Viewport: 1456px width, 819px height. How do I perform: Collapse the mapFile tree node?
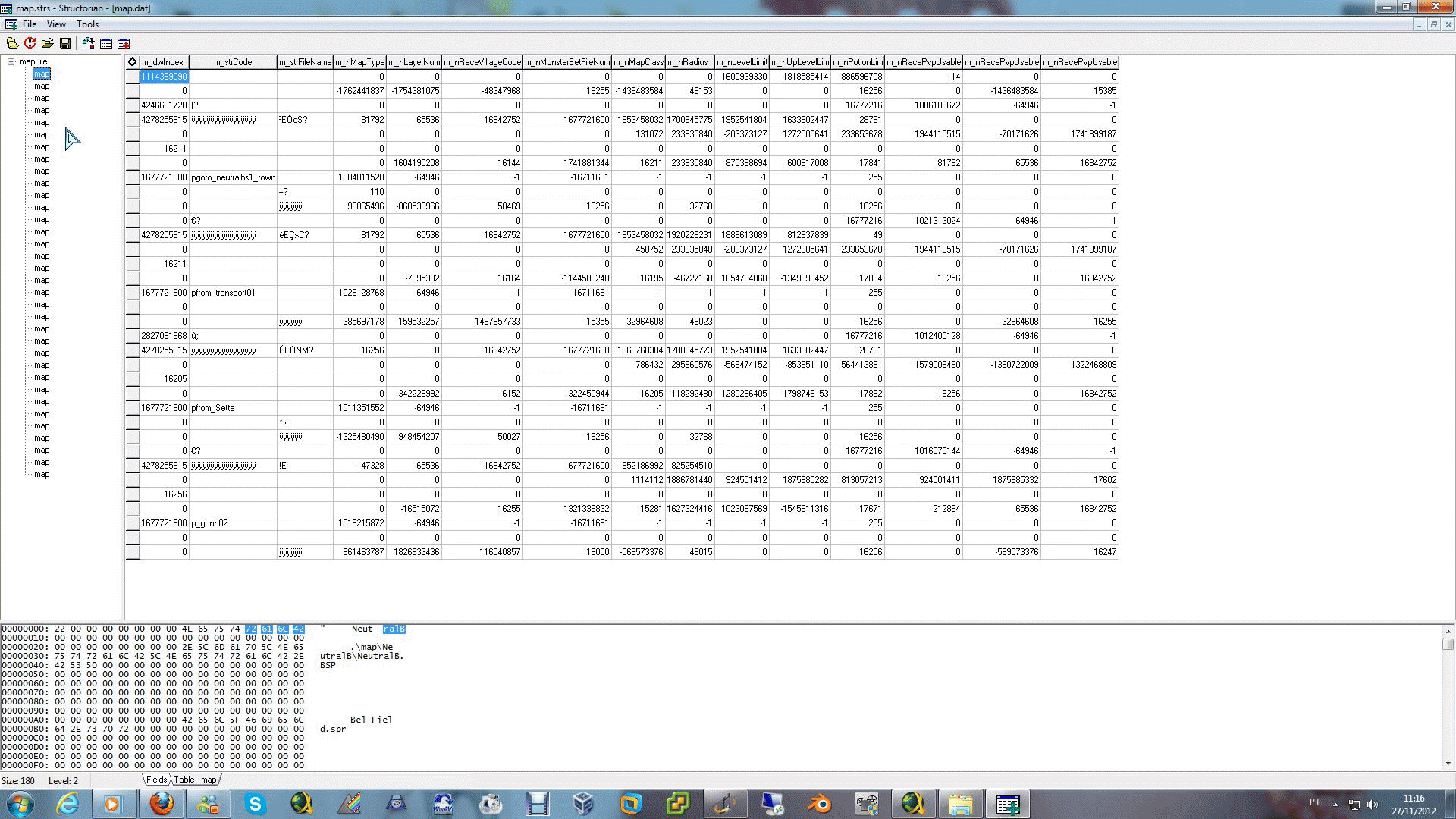pyautogui.click(x=11, y=62)
